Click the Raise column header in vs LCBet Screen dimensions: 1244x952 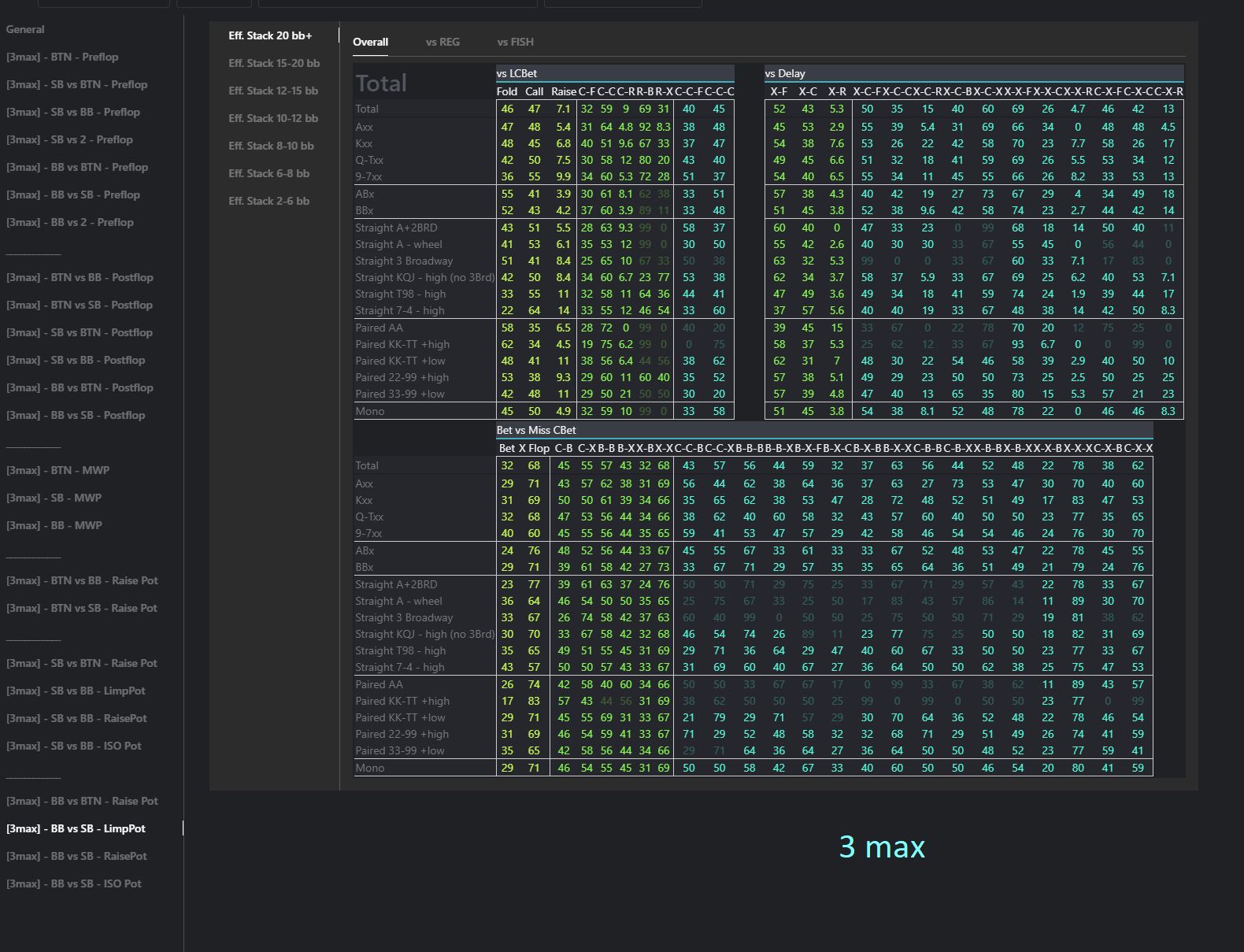[x=563, y=91]
